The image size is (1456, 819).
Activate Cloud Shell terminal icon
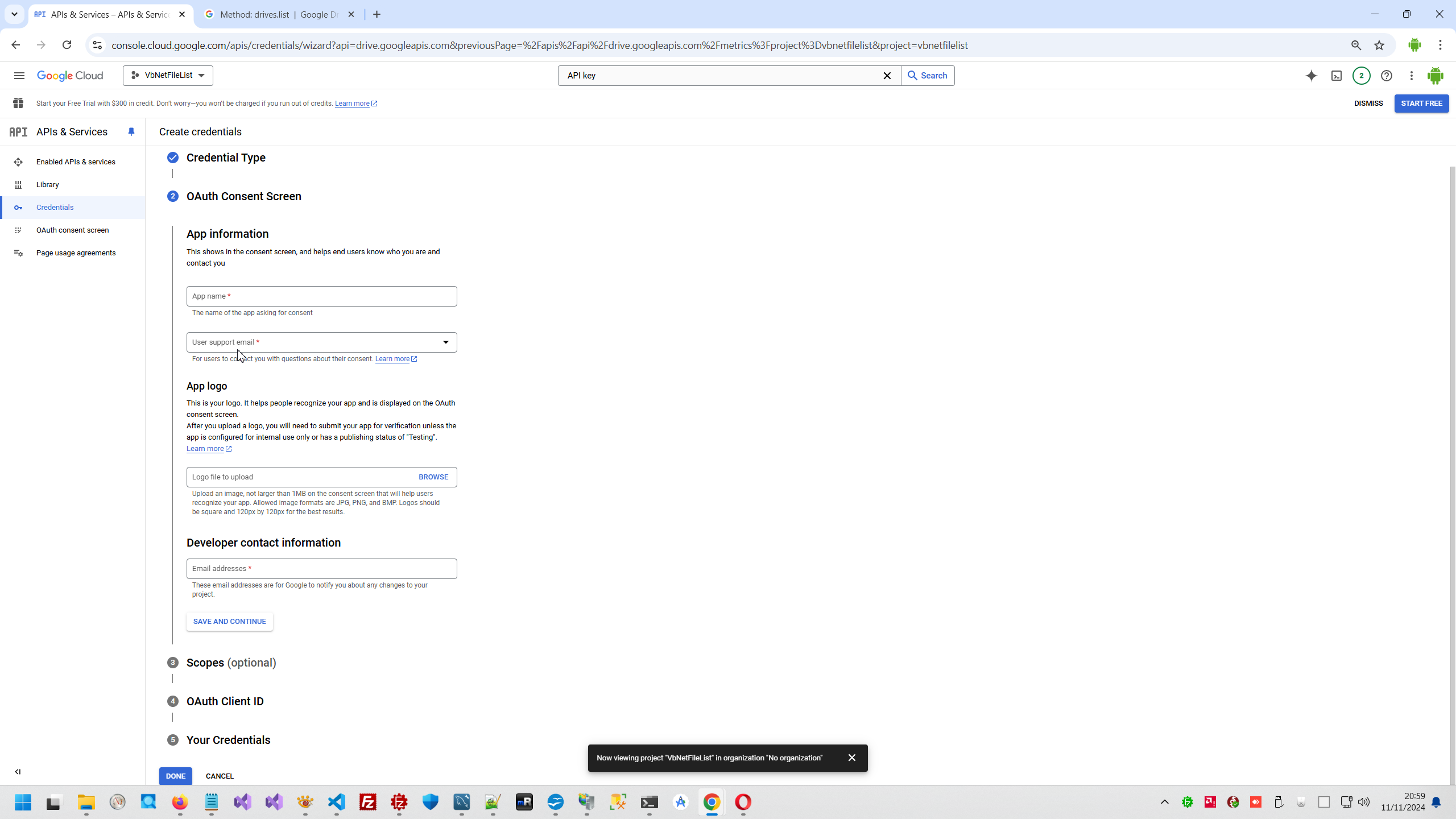tap(1336, 76)
